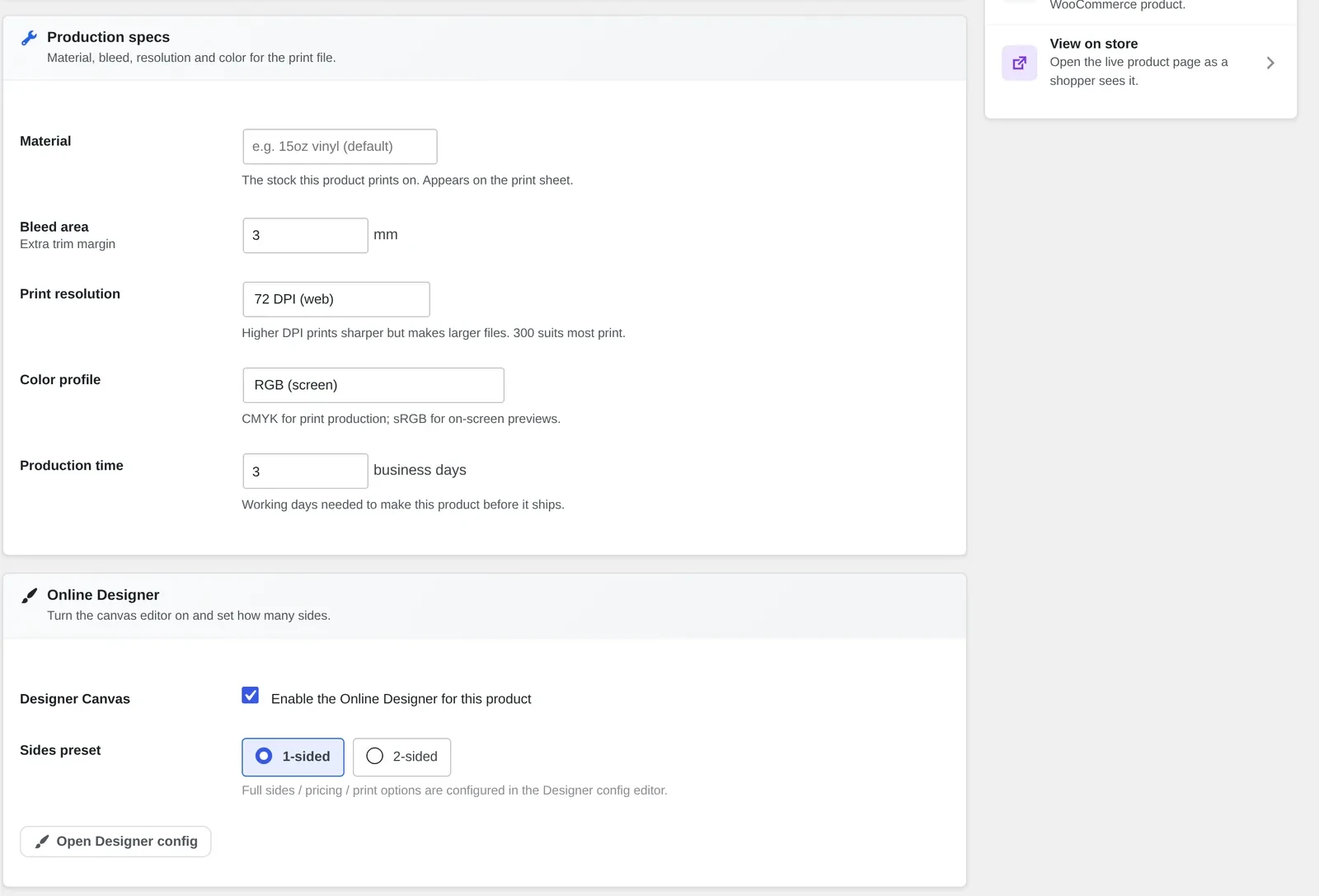Click the brush icon in Open Designer config button
Viewport: 1319px width, 896px height.
point(42,842)
